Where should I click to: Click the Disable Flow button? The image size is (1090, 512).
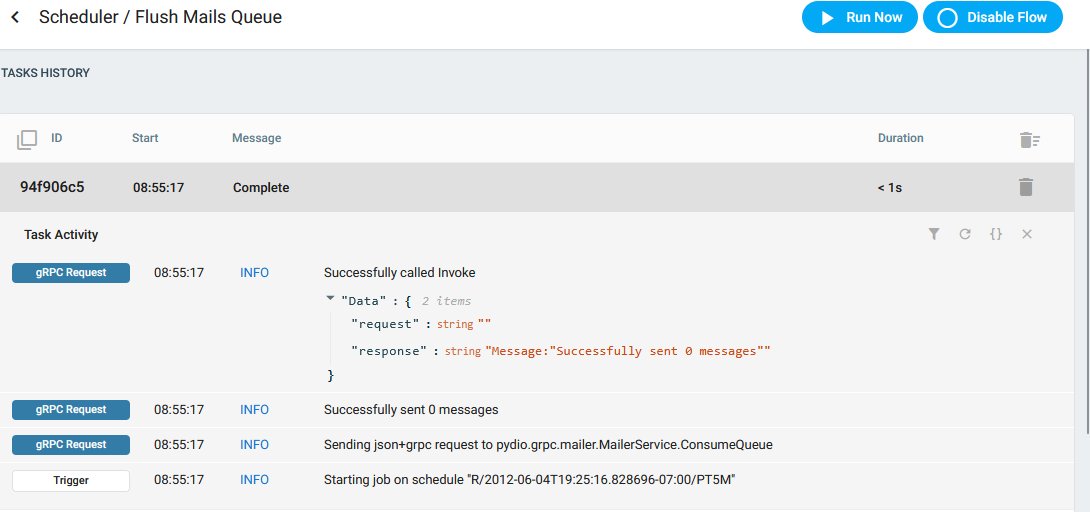pos(993,17)
